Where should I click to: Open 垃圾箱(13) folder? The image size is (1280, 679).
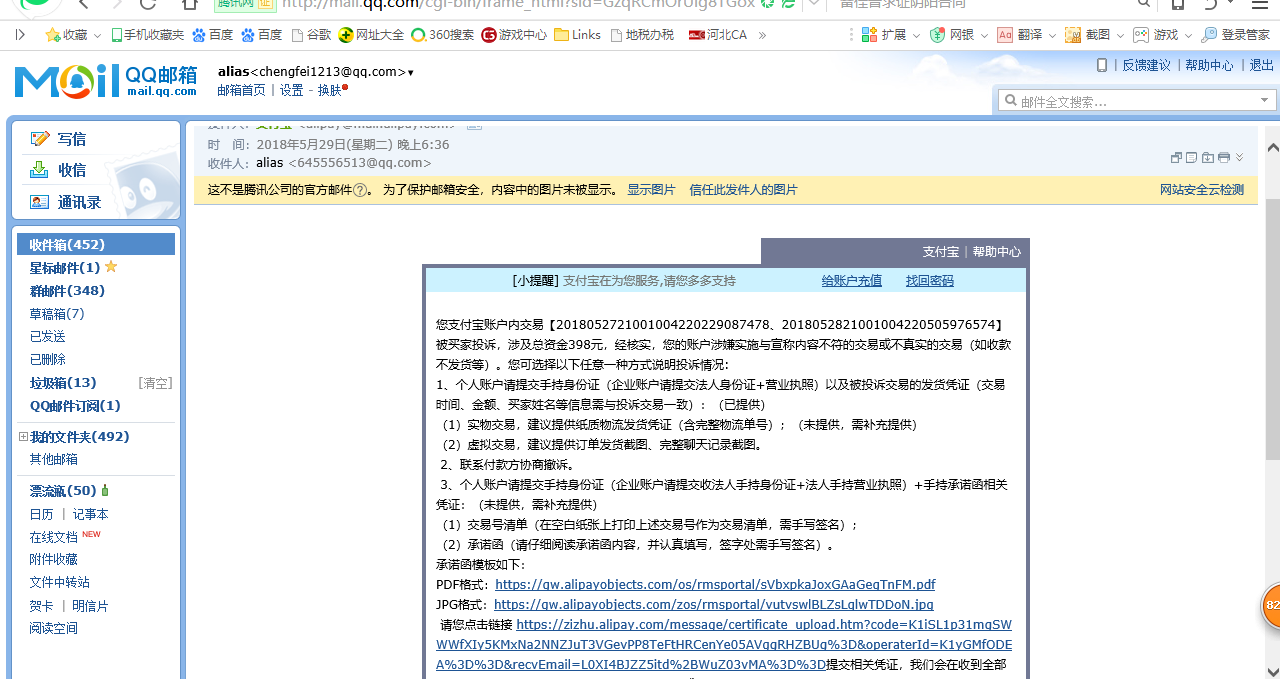pos(63,383)
